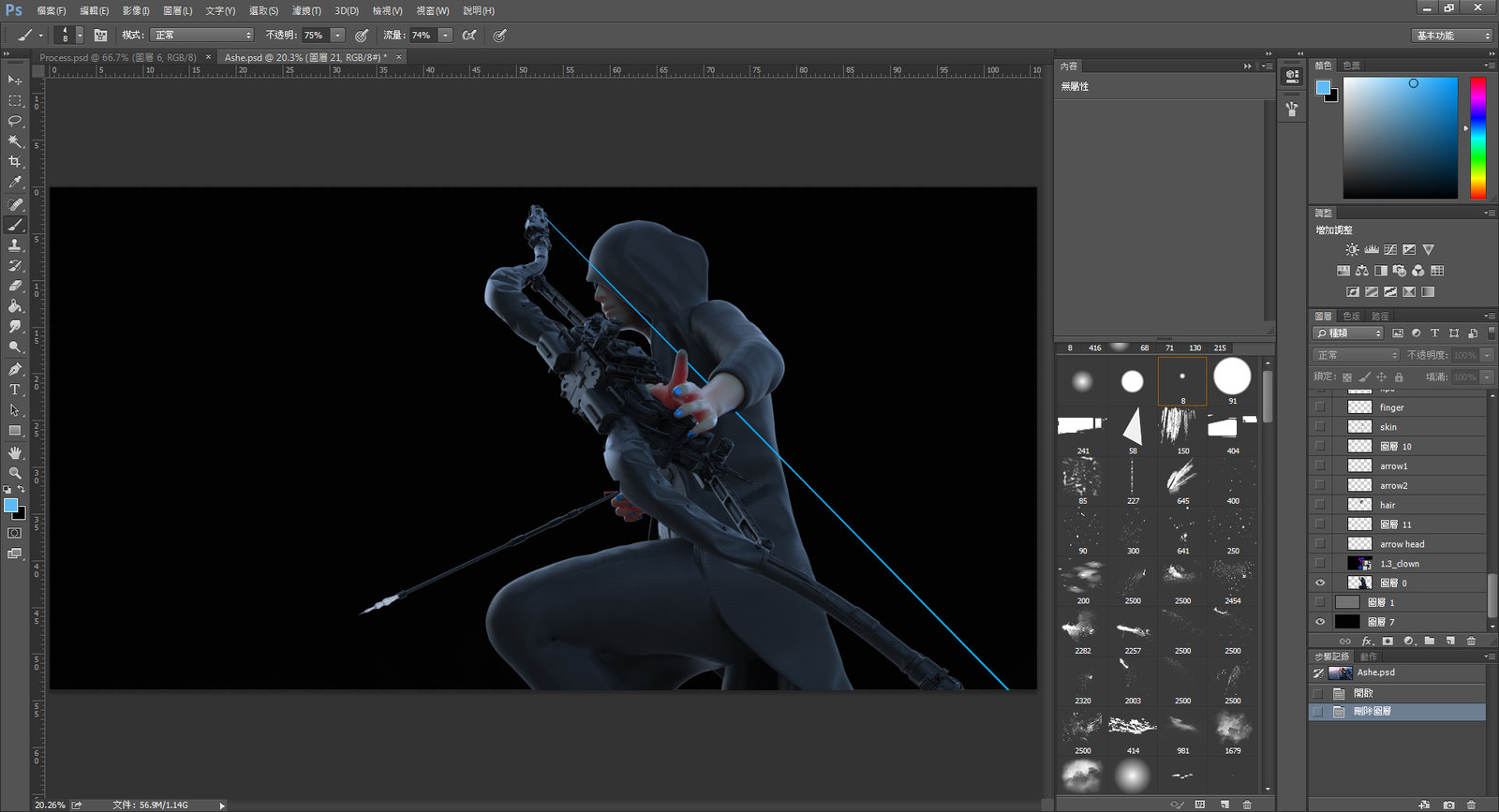The width and height of the screenshot is (1499, 812).
Task: Click the Brightness/Contrast adjustment icon
Action: coord(1352,250)
